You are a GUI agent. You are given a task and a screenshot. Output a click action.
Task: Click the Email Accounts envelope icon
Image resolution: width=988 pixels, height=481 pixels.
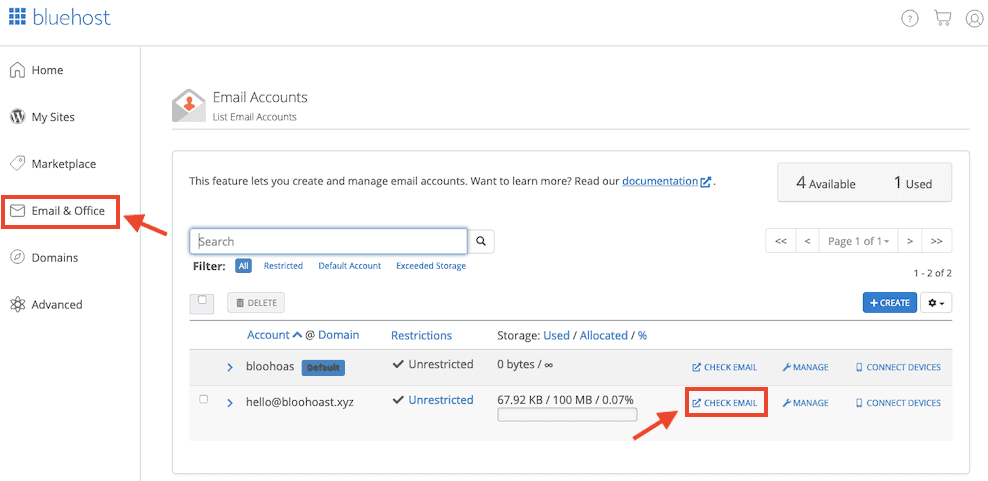188,106
